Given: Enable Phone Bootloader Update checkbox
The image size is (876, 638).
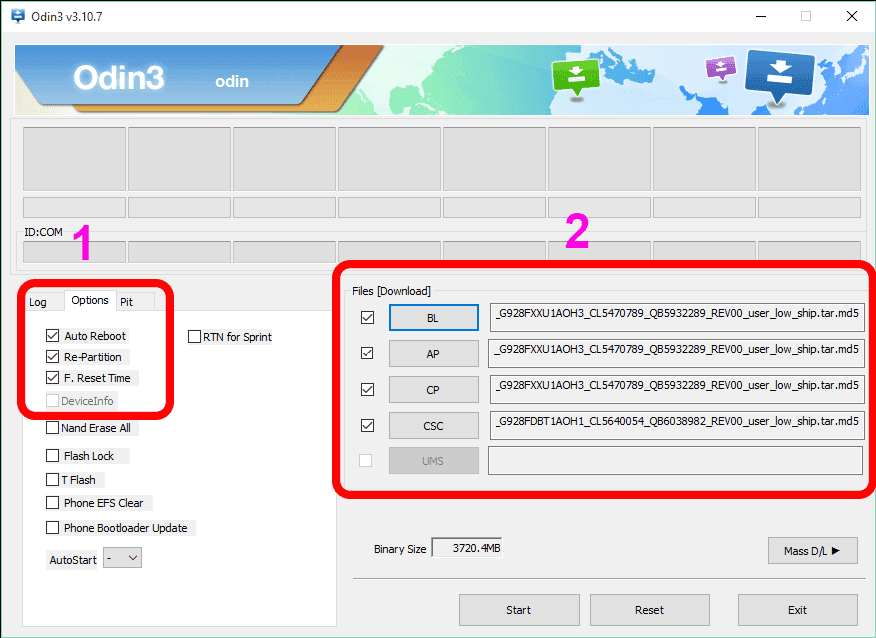Looking at the screenshot, I should 53,527.
